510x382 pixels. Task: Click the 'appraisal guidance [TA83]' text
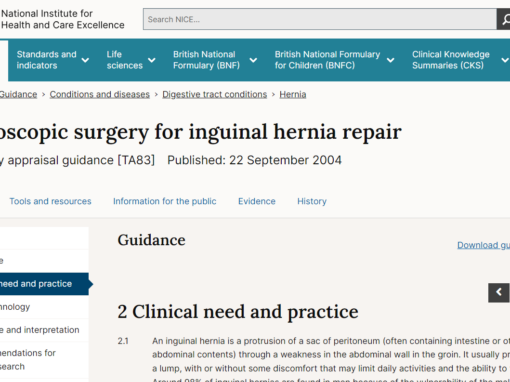click(x=81, y=160)
